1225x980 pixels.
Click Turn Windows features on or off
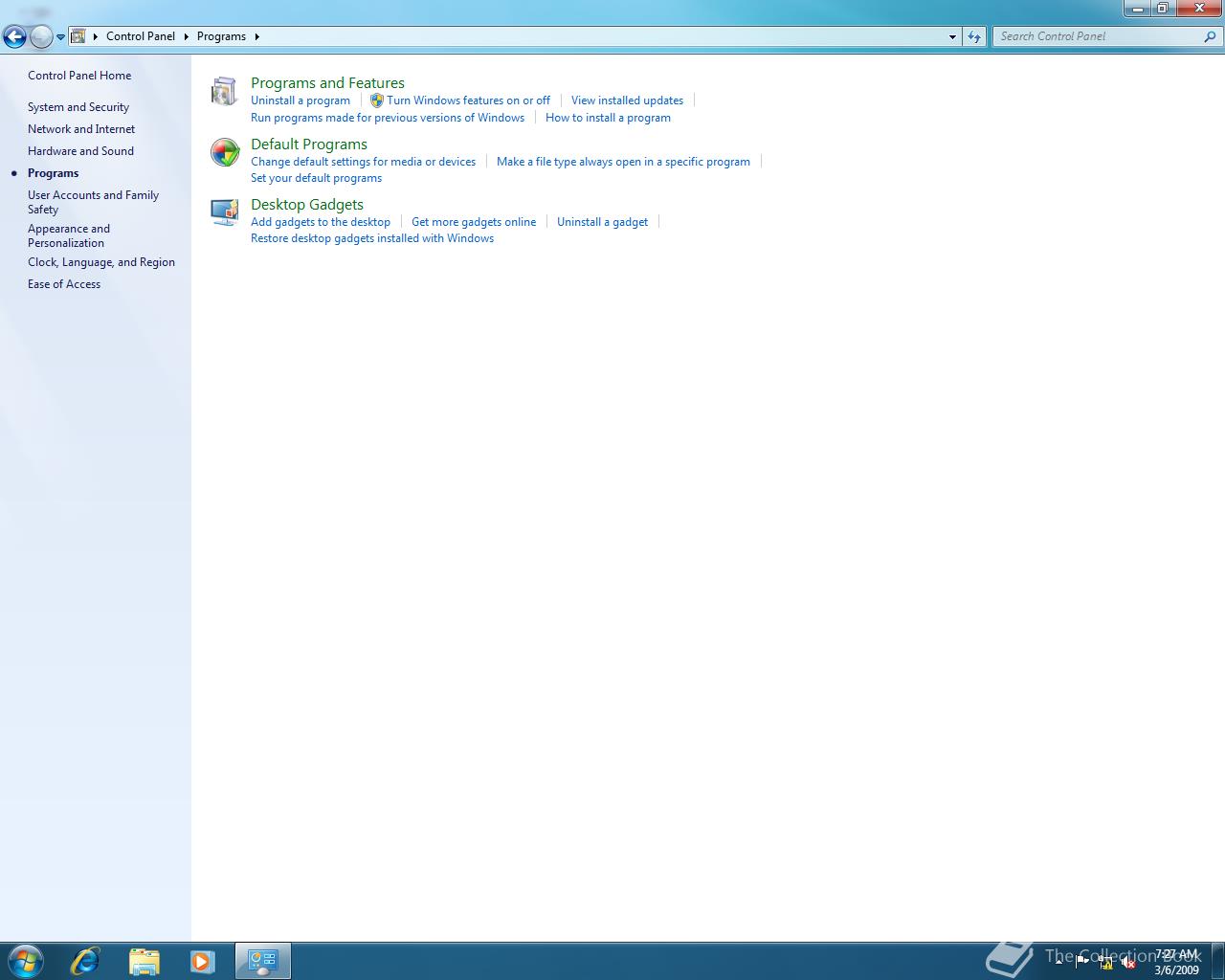click(x=468, y=100)
